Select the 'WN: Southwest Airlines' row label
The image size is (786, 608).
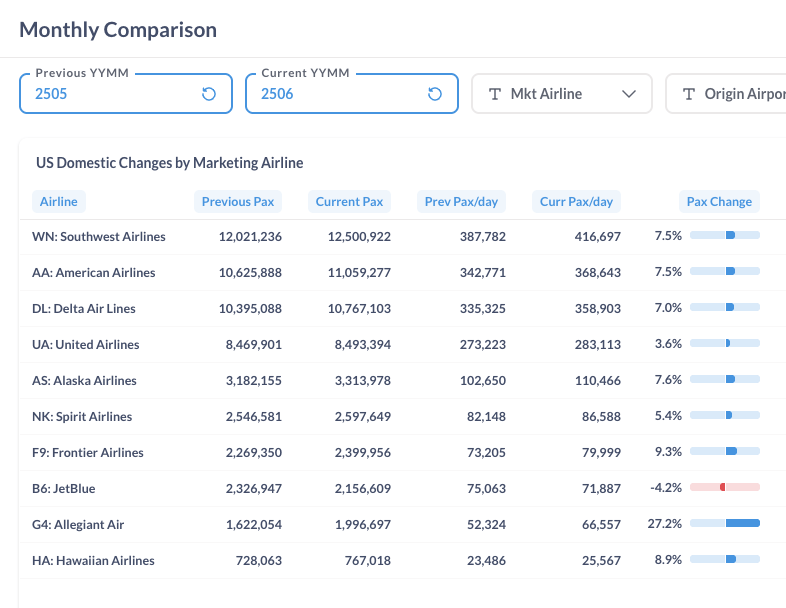coord(99,237)
